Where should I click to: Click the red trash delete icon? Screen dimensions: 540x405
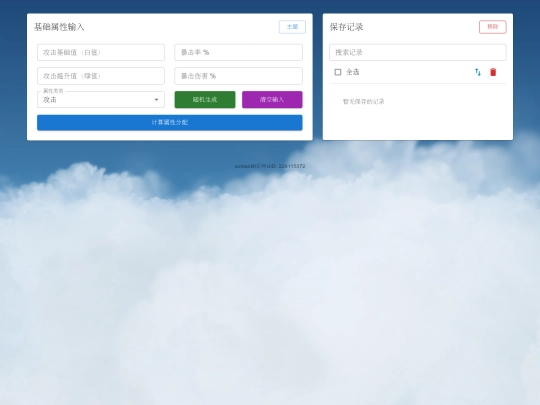coord(493,72)
